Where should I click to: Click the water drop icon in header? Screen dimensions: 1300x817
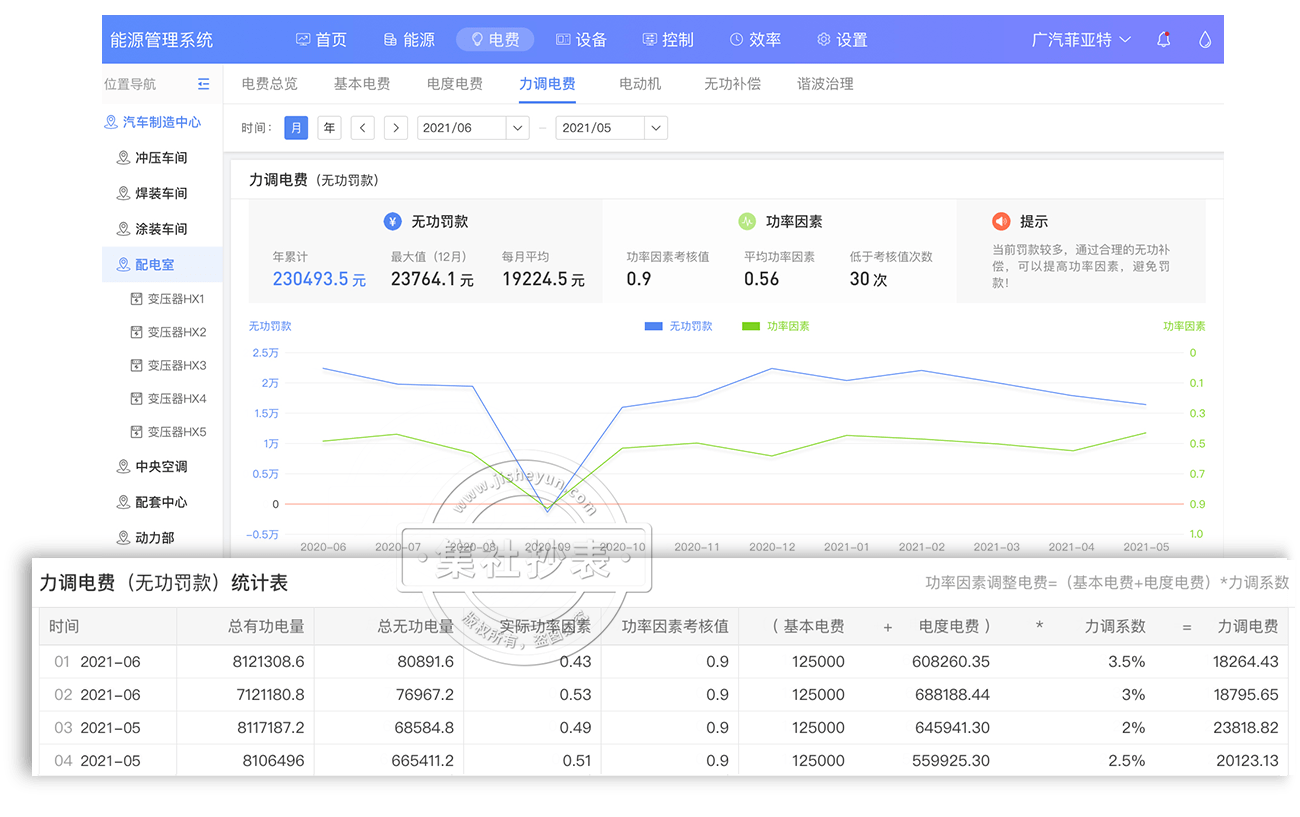coord(1205,40)
